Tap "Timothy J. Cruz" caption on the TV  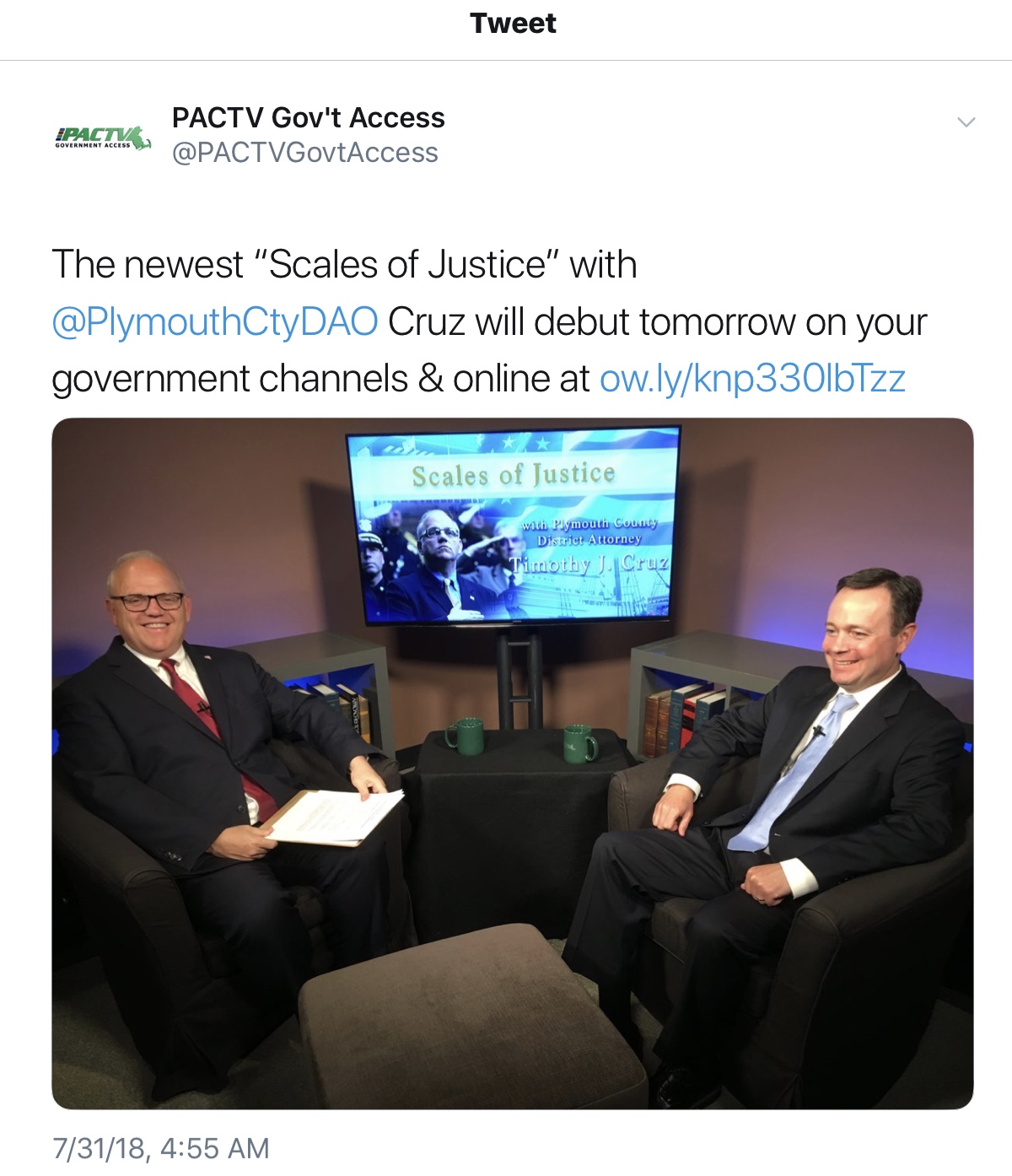(x=589, y=564)
